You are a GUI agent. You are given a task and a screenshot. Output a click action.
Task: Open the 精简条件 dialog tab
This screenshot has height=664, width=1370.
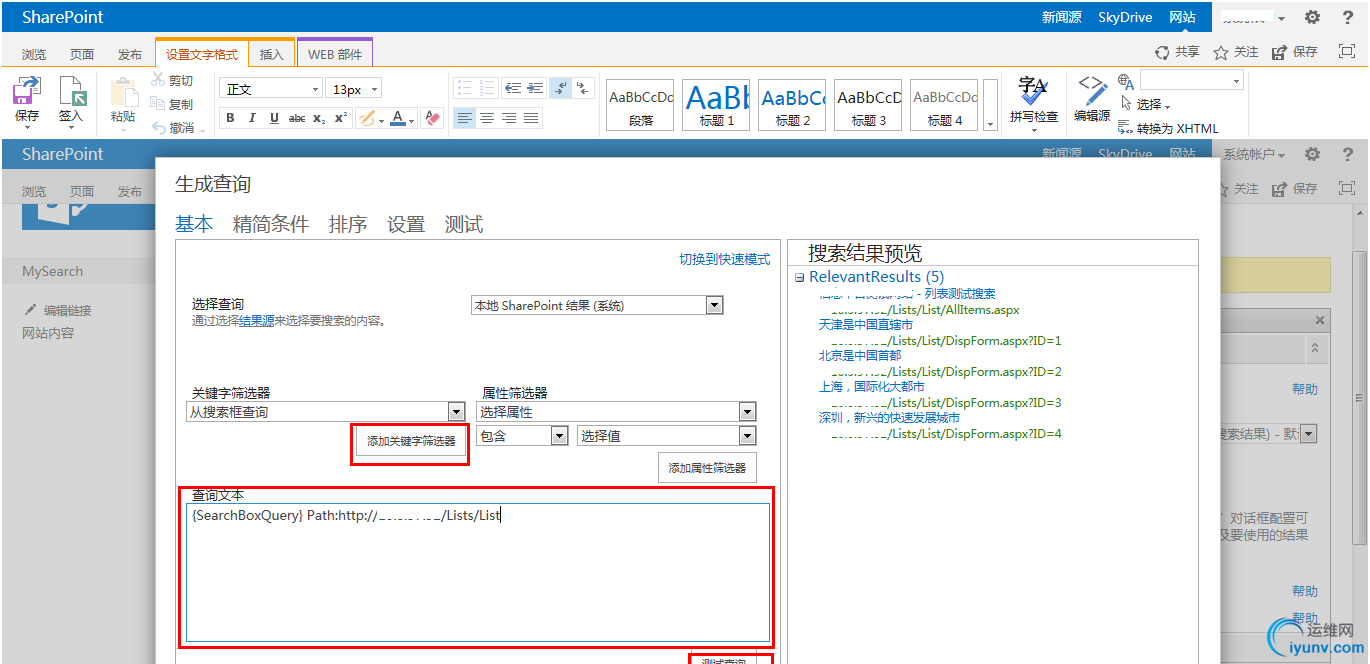271,224
